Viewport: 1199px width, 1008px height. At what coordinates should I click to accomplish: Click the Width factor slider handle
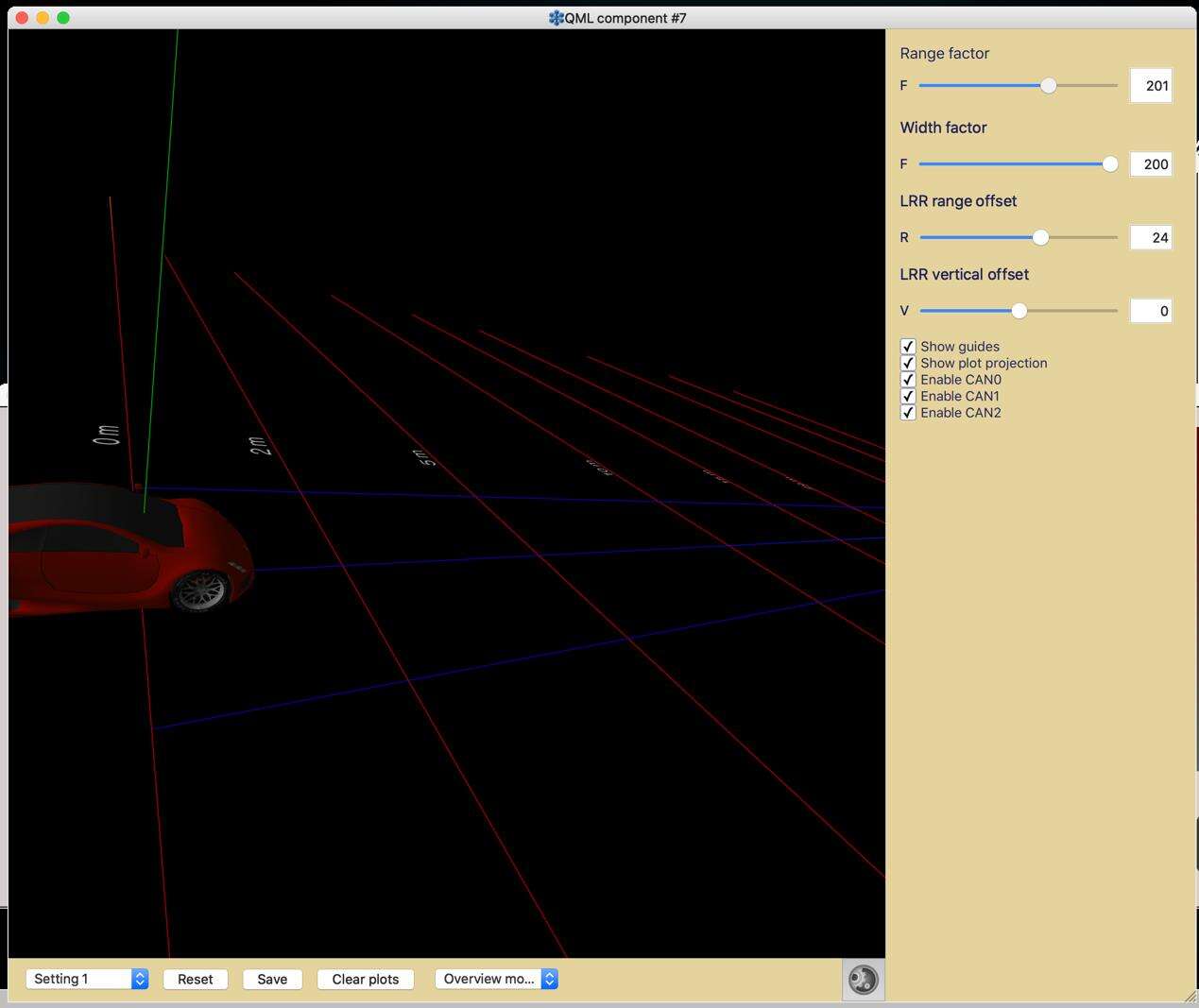[x=1110, y=164]
